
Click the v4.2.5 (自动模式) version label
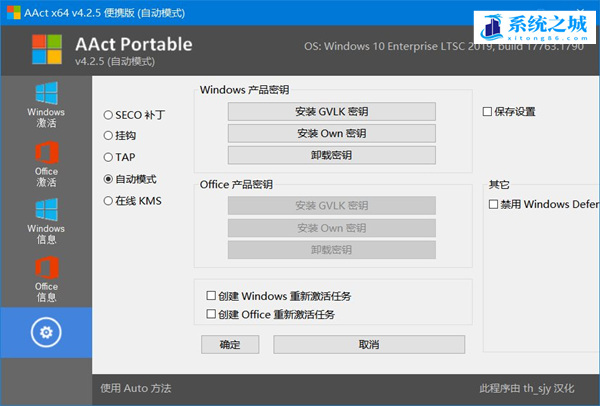115,61
